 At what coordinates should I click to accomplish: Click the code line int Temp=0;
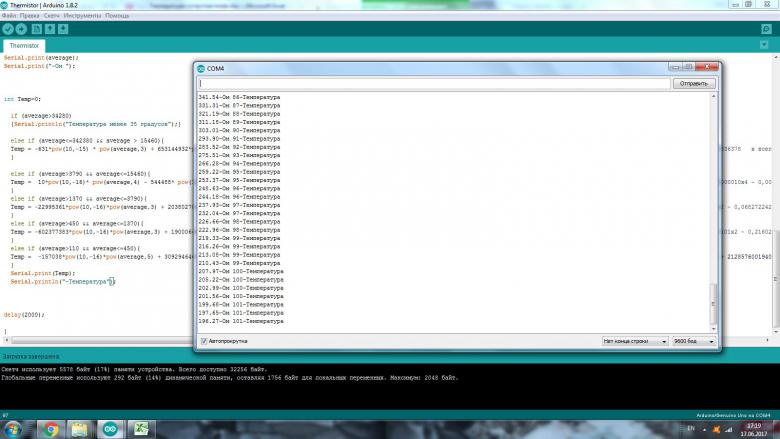click(22, 99)
